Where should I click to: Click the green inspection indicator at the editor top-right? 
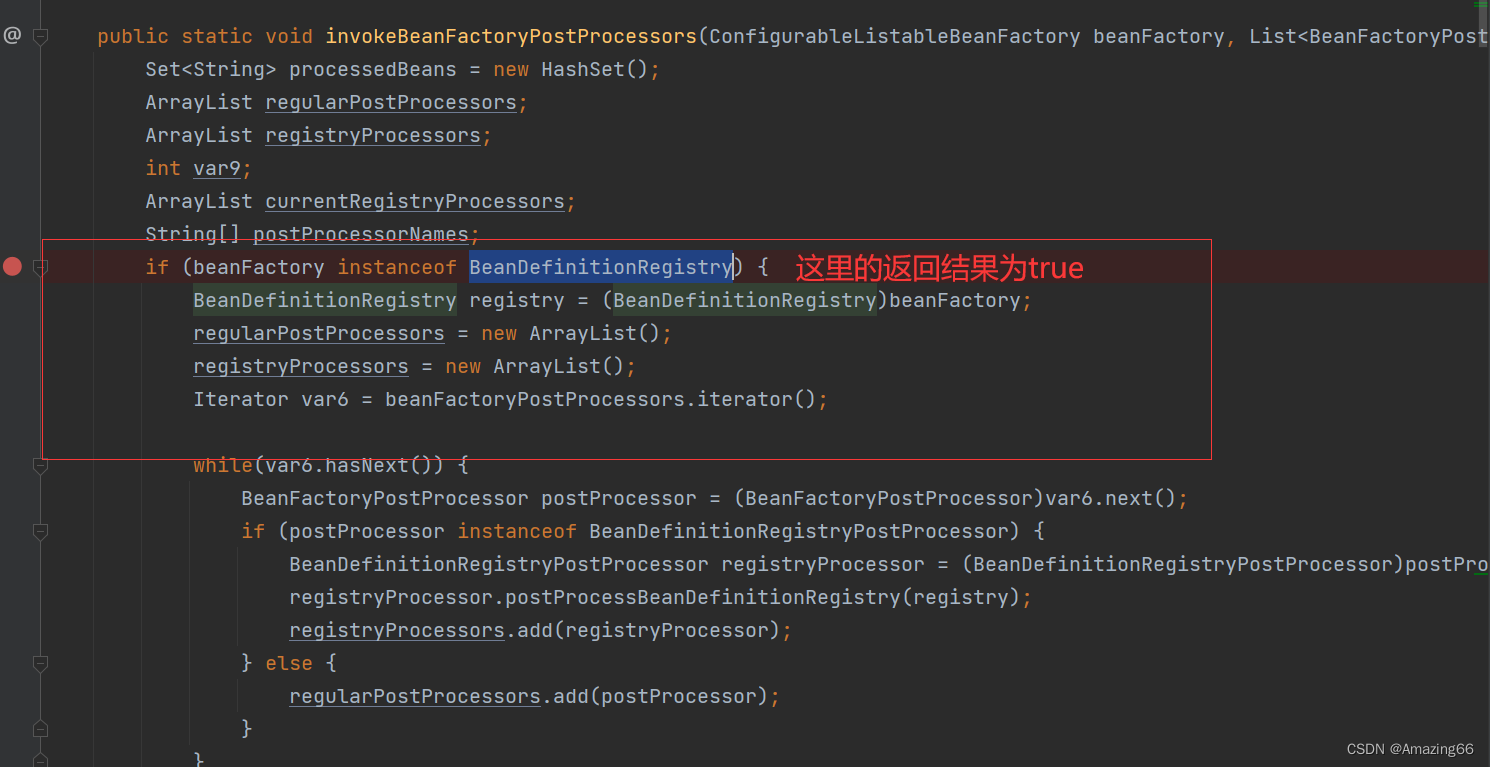pos(1481,5)
